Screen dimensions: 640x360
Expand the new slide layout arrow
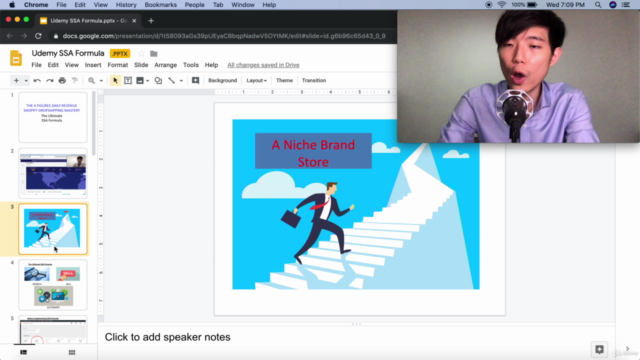pyautogui.click(x=26, y=81)
